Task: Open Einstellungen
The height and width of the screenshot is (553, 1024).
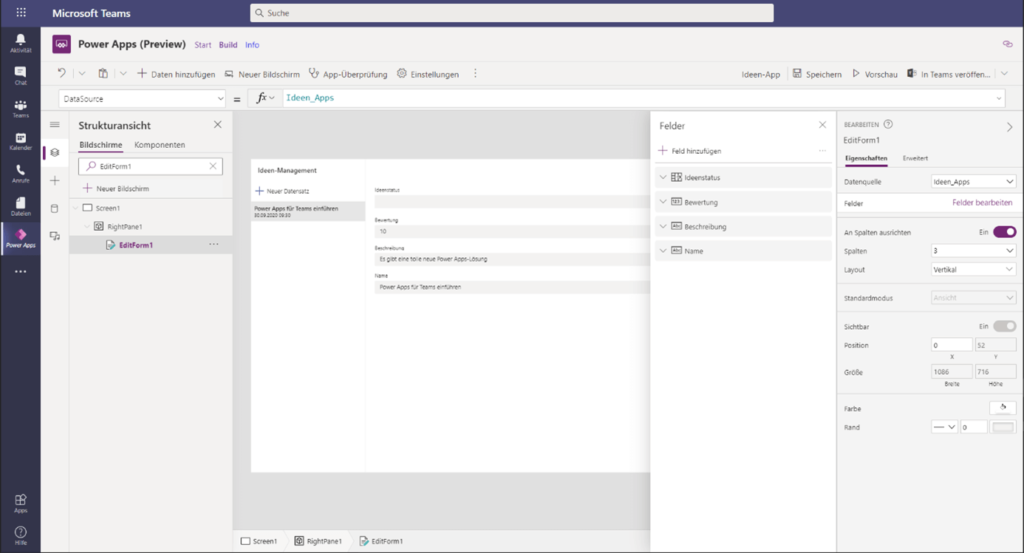Action: point(428,74)
